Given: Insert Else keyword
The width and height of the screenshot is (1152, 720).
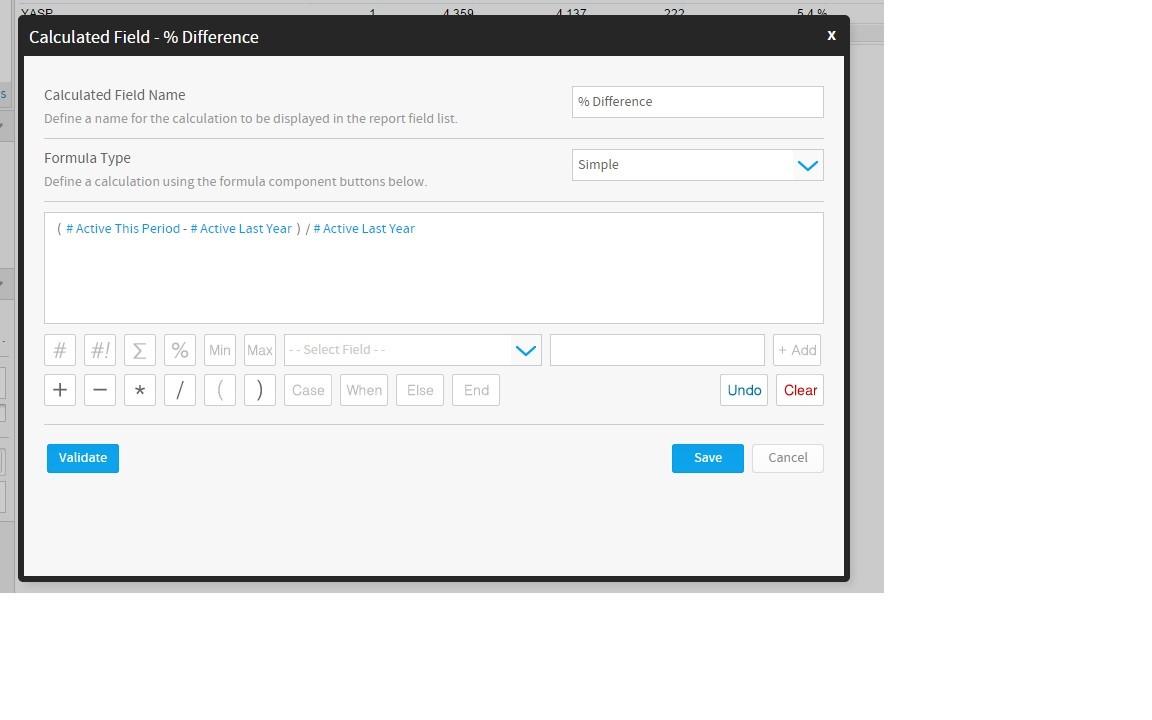Looking at the screenshot, I should click(x=420, y=390).
